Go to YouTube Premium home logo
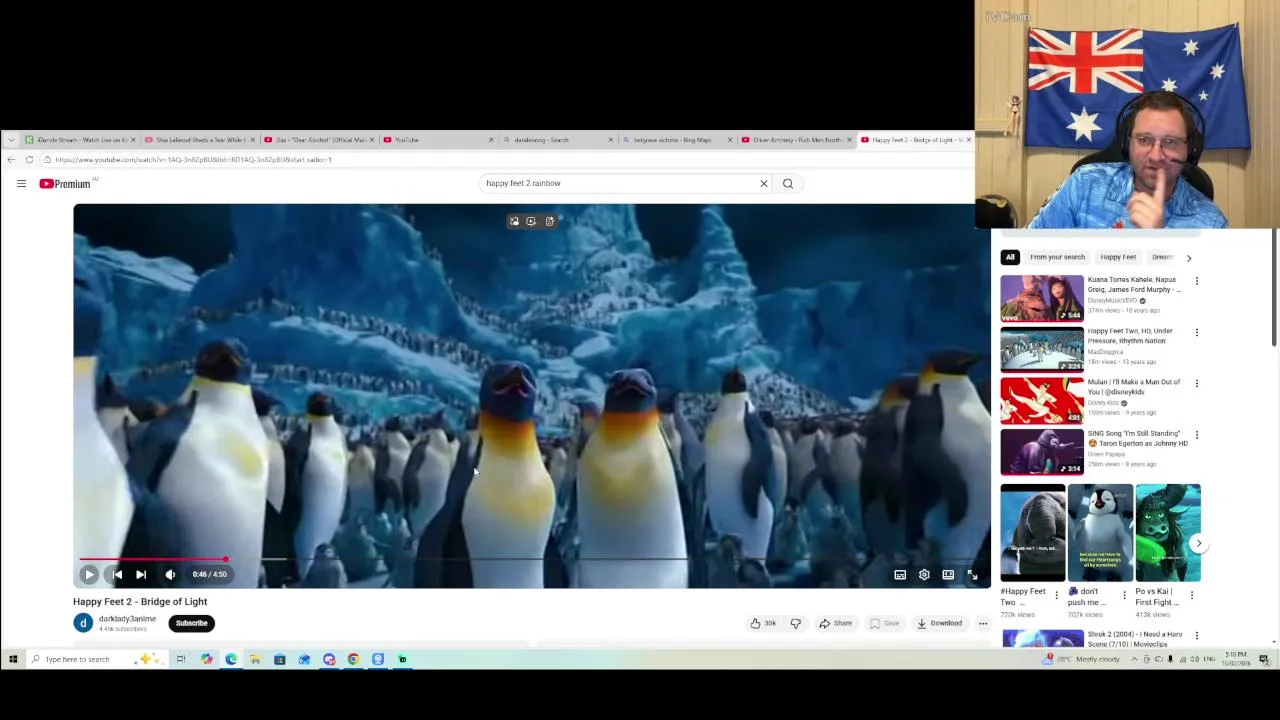The height and width of the screenshot is (720, 1280). click(x=65, y=183)
